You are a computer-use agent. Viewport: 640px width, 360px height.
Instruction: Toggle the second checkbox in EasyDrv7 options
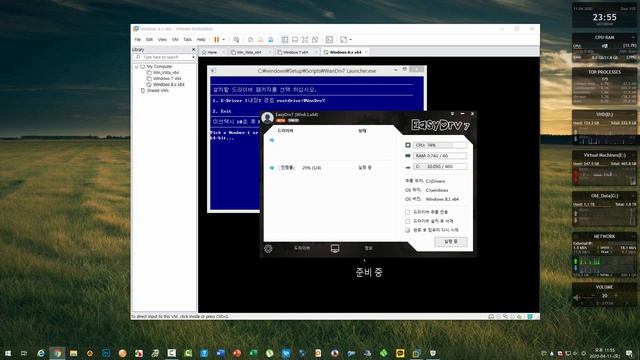(x=407, y=221)
